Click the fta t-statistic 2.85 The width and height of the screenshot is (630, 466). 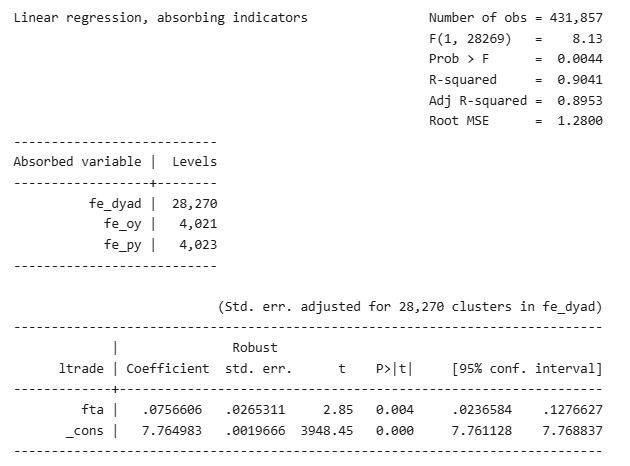(x=338, y=410)
